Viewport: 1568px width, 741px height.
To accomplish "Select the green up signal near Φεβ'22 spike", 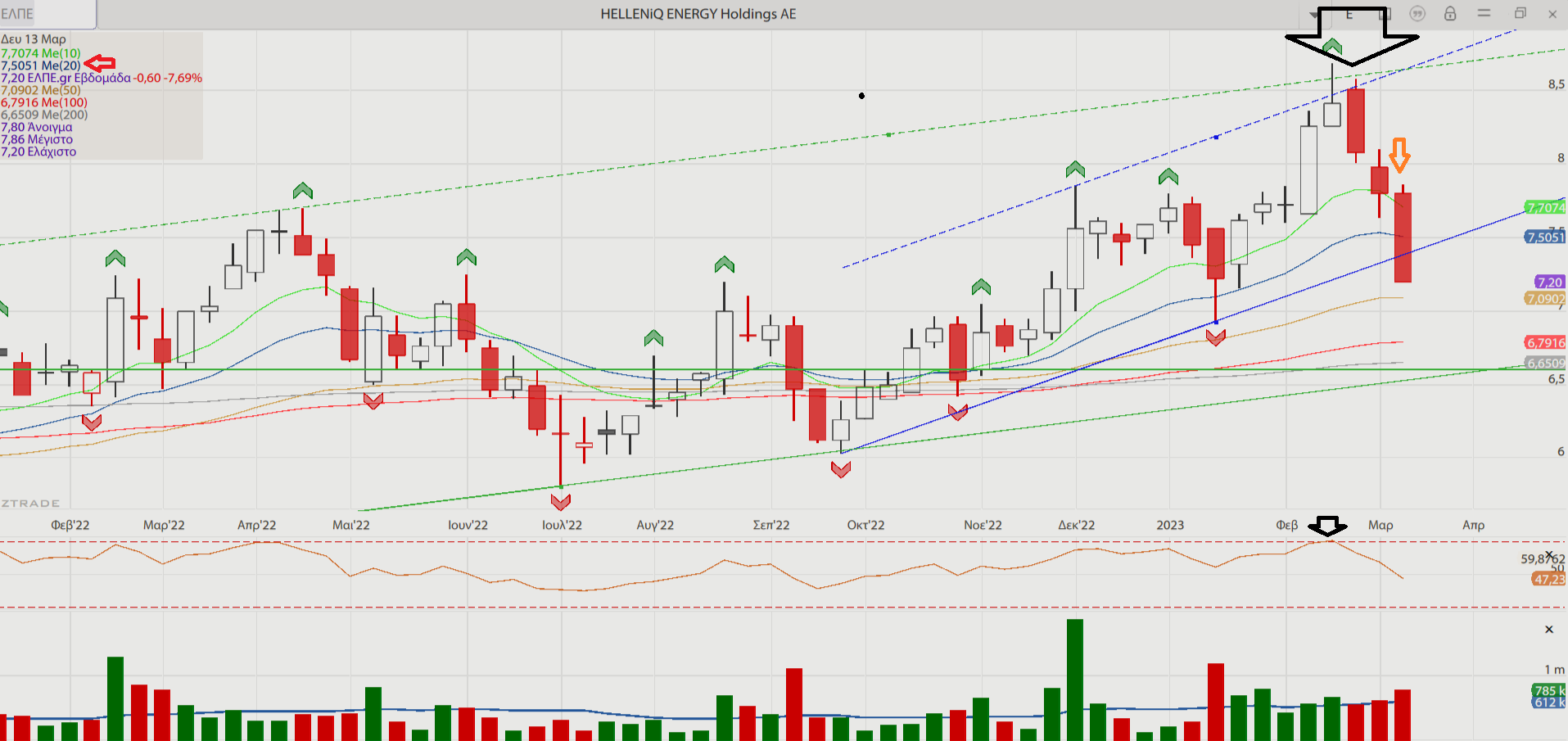I will click(x=115, y=259).
